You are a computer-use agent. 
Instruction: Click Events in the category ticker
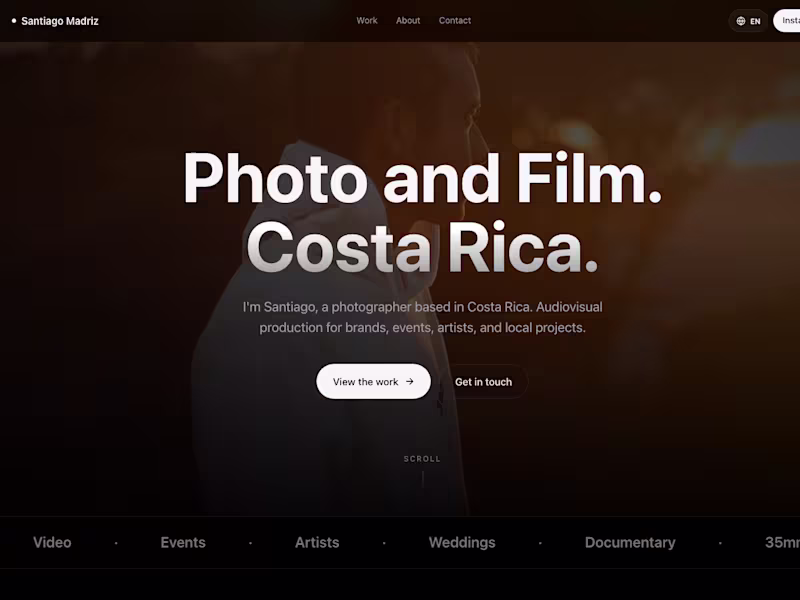tap(183, 542)
